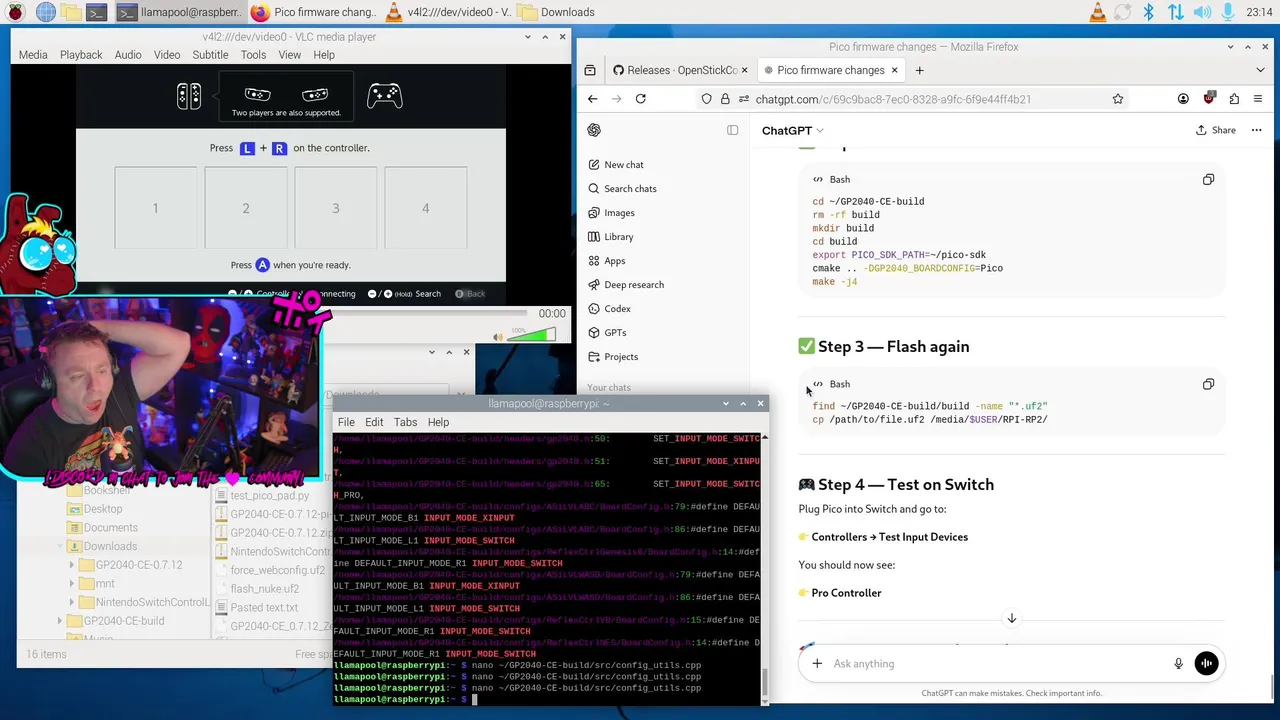Open VLC Playback menu
Screen dimensions: 1280x720
(81, 55)
